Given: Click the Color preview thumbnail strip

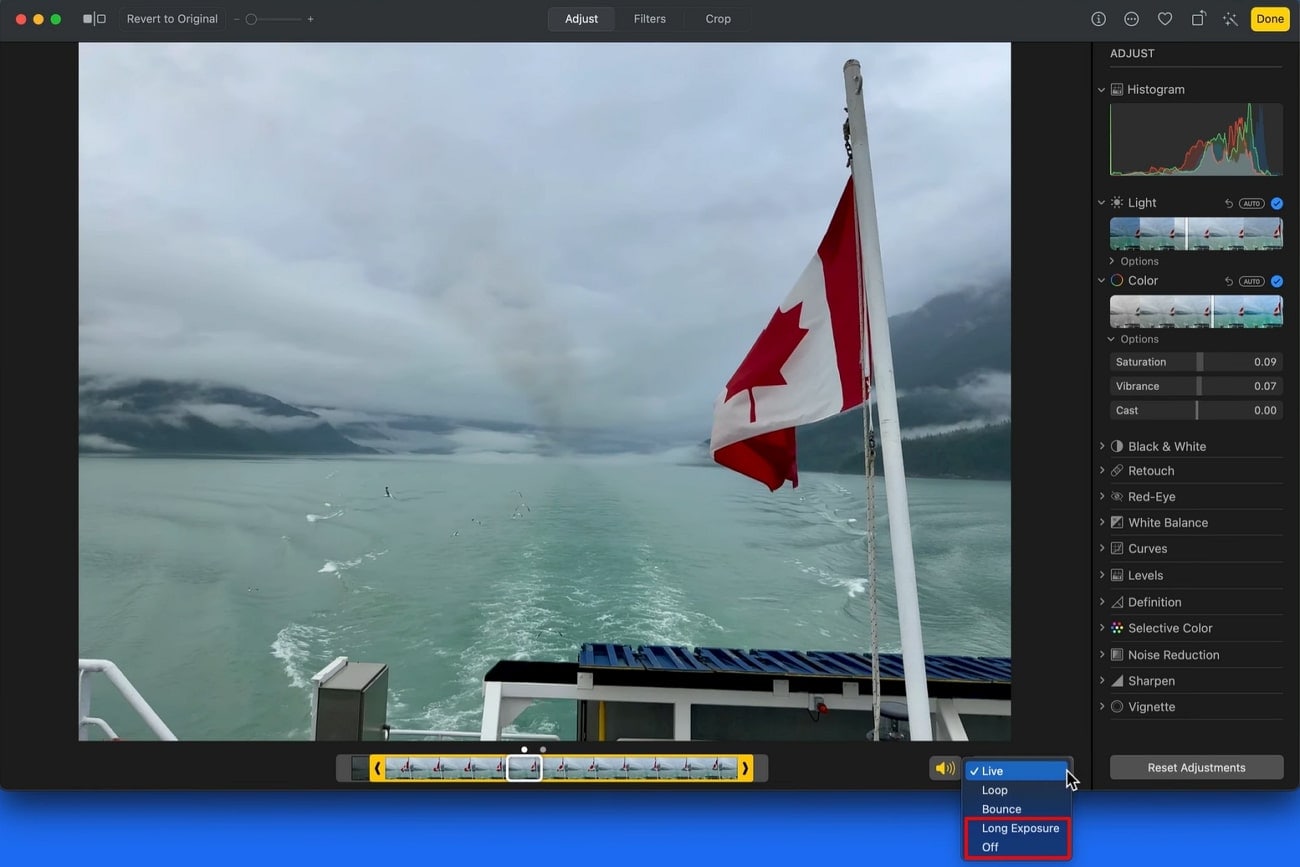Looking at the screenshot, I should pyautogui.click(x=1196, y=311).
